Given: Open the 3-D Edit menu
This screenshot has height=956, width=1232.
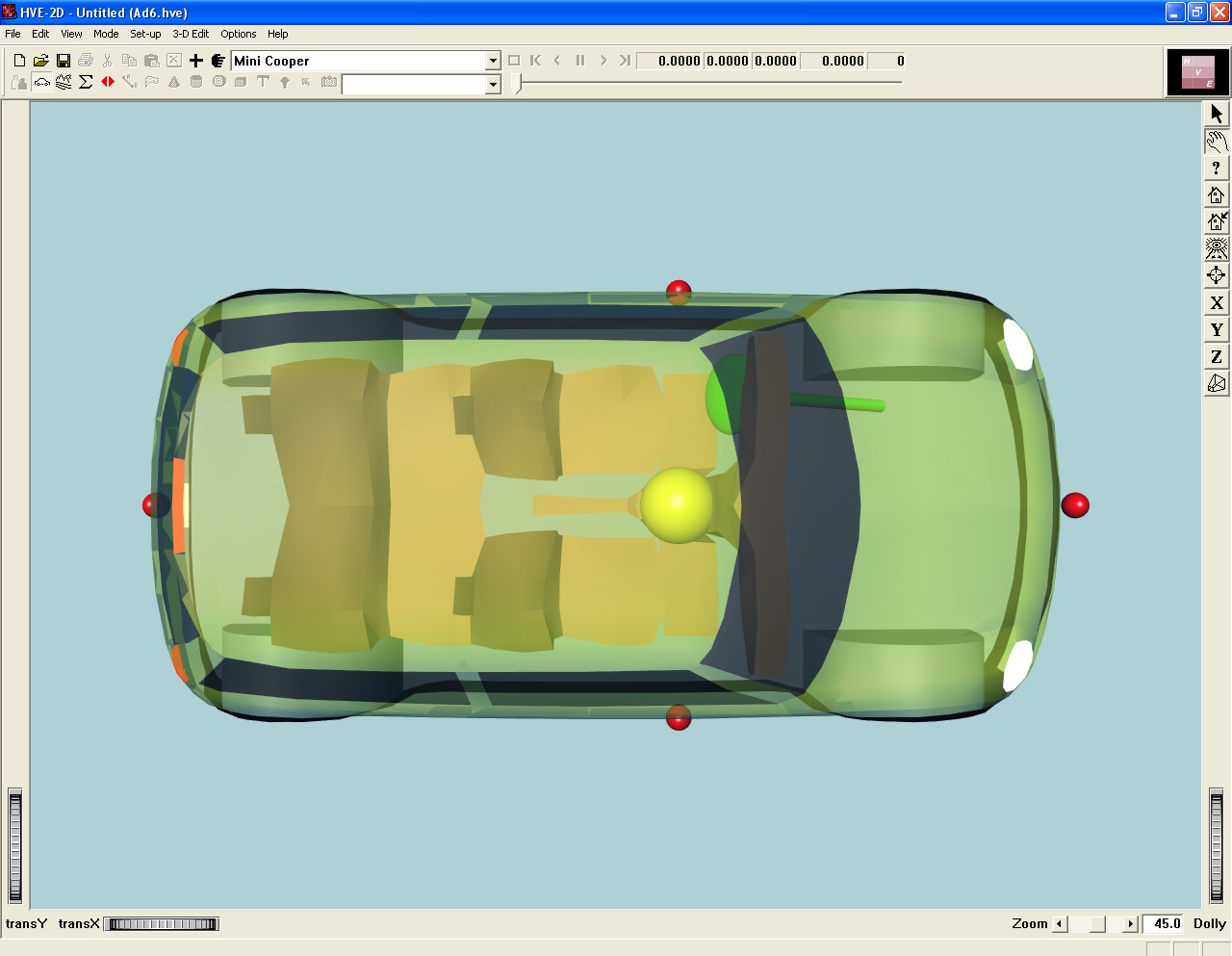Looking at the screenshot, I should pyautogui.click(x=191, y=34).
